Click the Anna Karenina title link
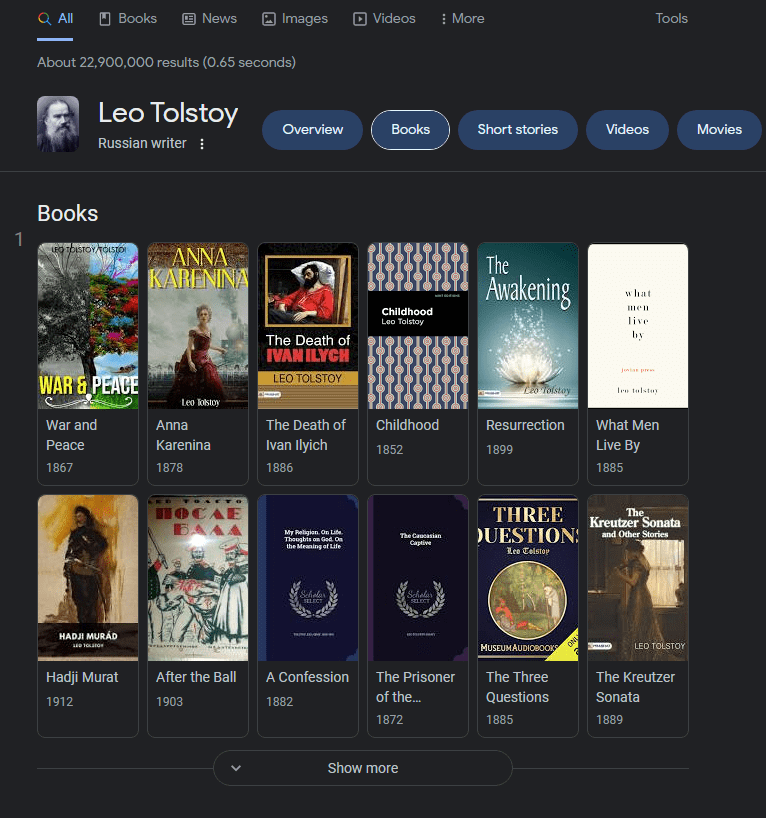 pos(183,435)
